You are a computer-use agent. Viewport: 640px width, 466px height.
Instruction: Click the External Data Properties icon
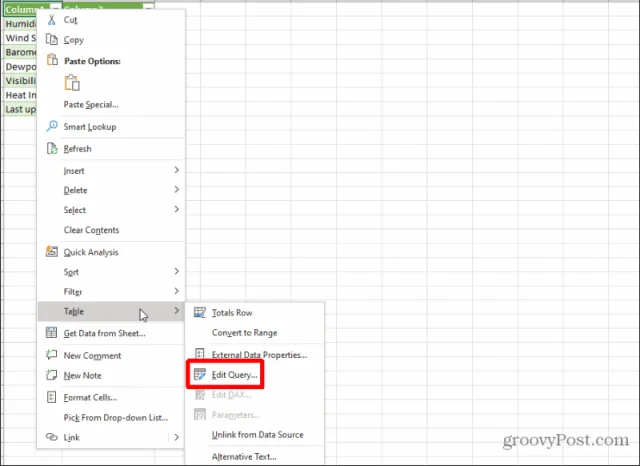(200, 353)
